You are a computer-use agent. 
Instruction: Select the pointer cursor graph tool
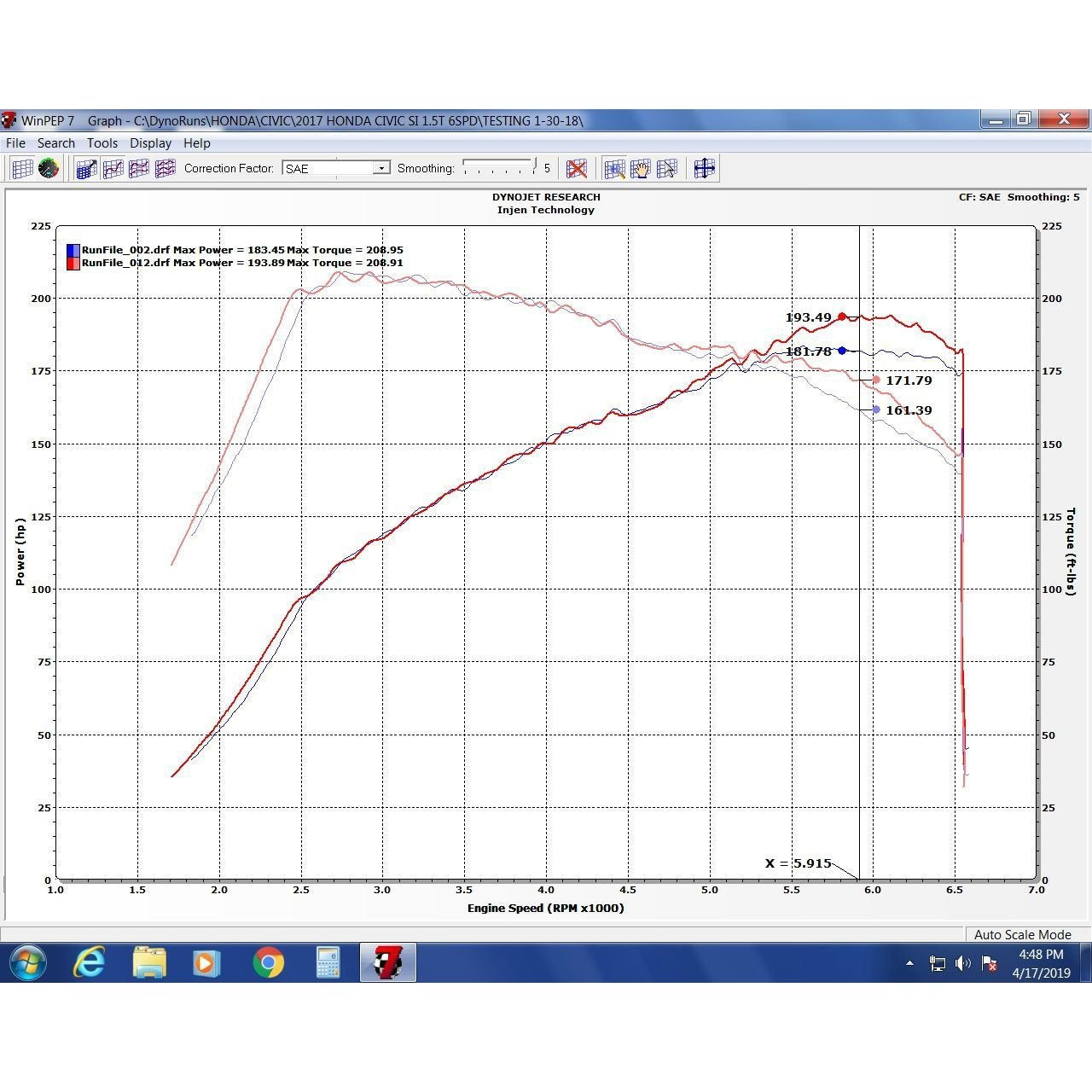click(x=667, y=169)
